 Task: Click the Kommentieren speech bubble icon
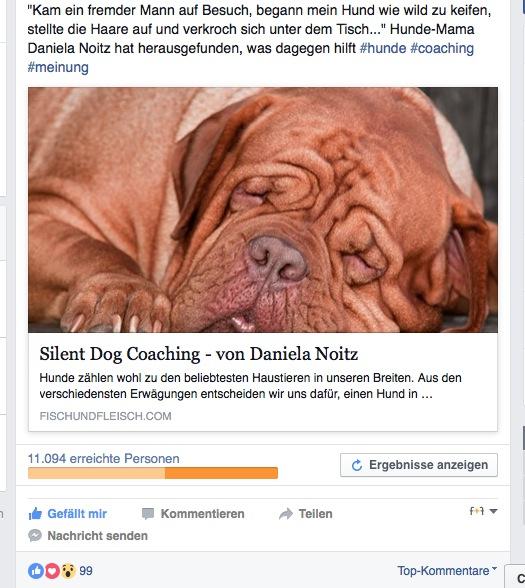pyautogui.click(x=148, y=514)
